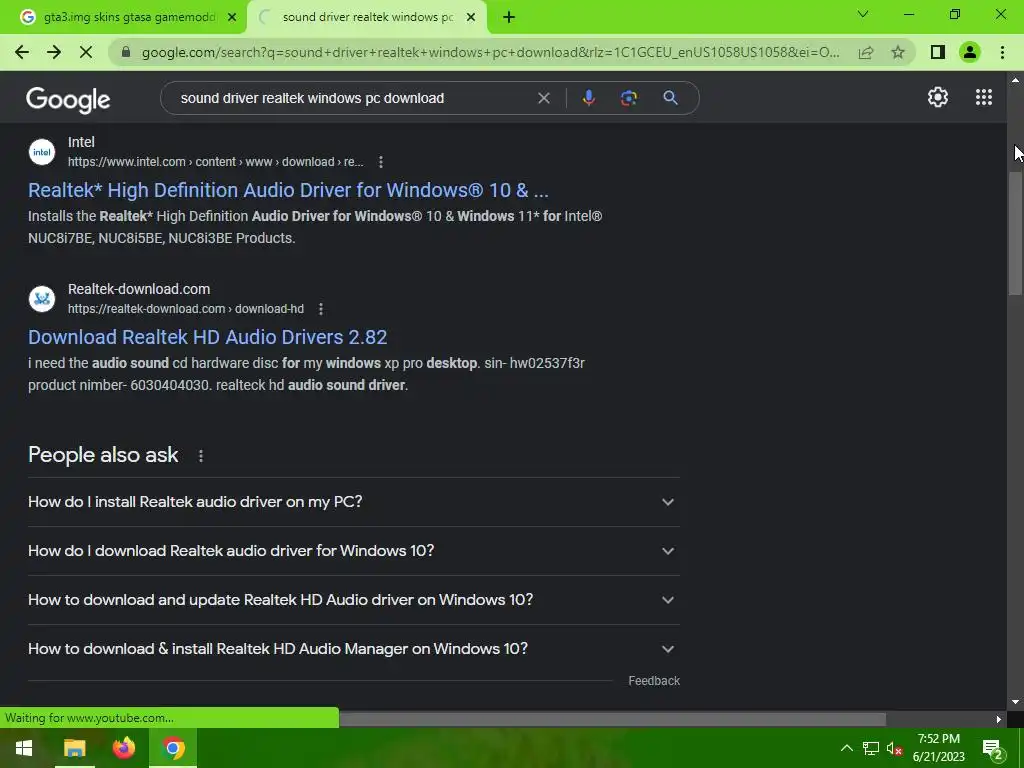Click the 'Intel' site name text
Viewport: 1024px width, 768px height.
(81, 142)
